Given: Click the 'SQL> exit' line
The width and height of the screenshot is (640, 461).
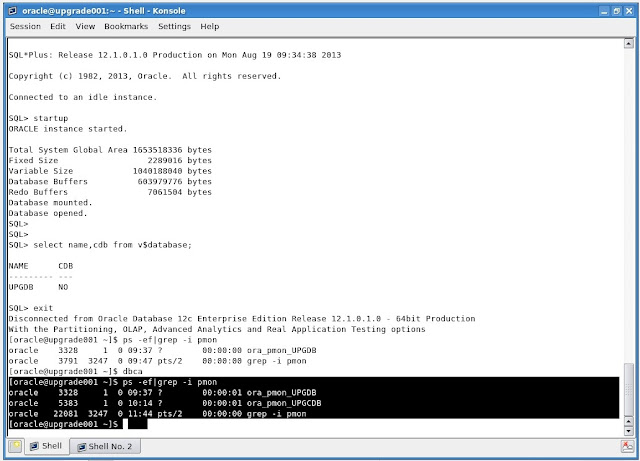Looking at the screenshot, I should click(x=31, y=308).
